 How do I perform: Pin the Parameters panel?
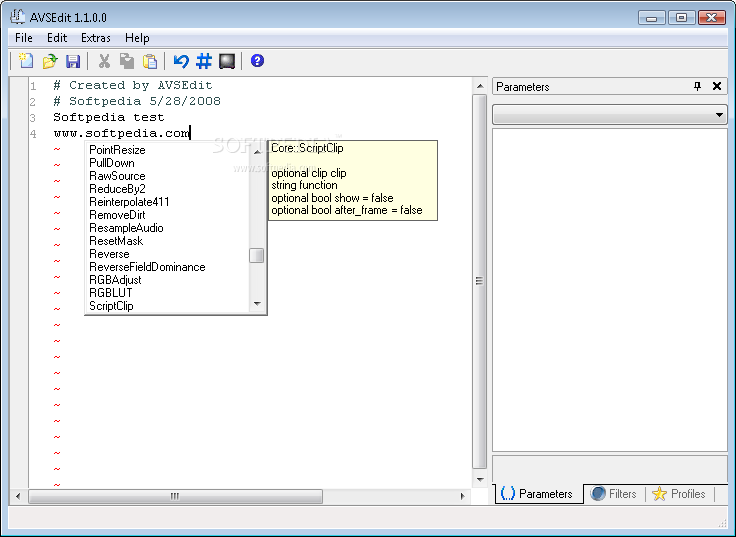698,86
